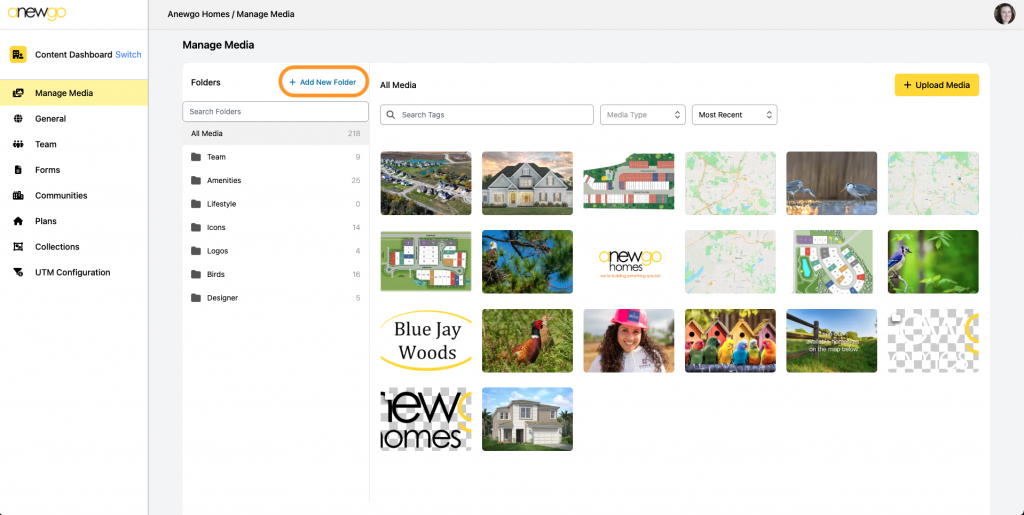Open the user profile avatar
This screenshot has width=1024, height=515.
pyautogui.click(x=1004, y=14)
